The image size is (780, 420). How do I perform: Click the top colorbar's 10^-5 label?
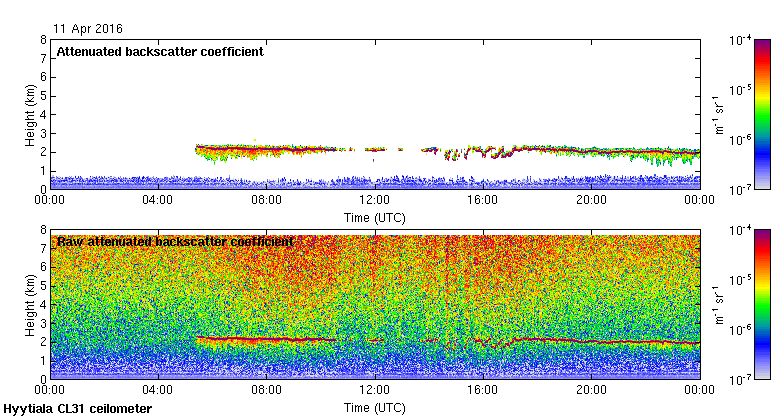coord(740,90)
